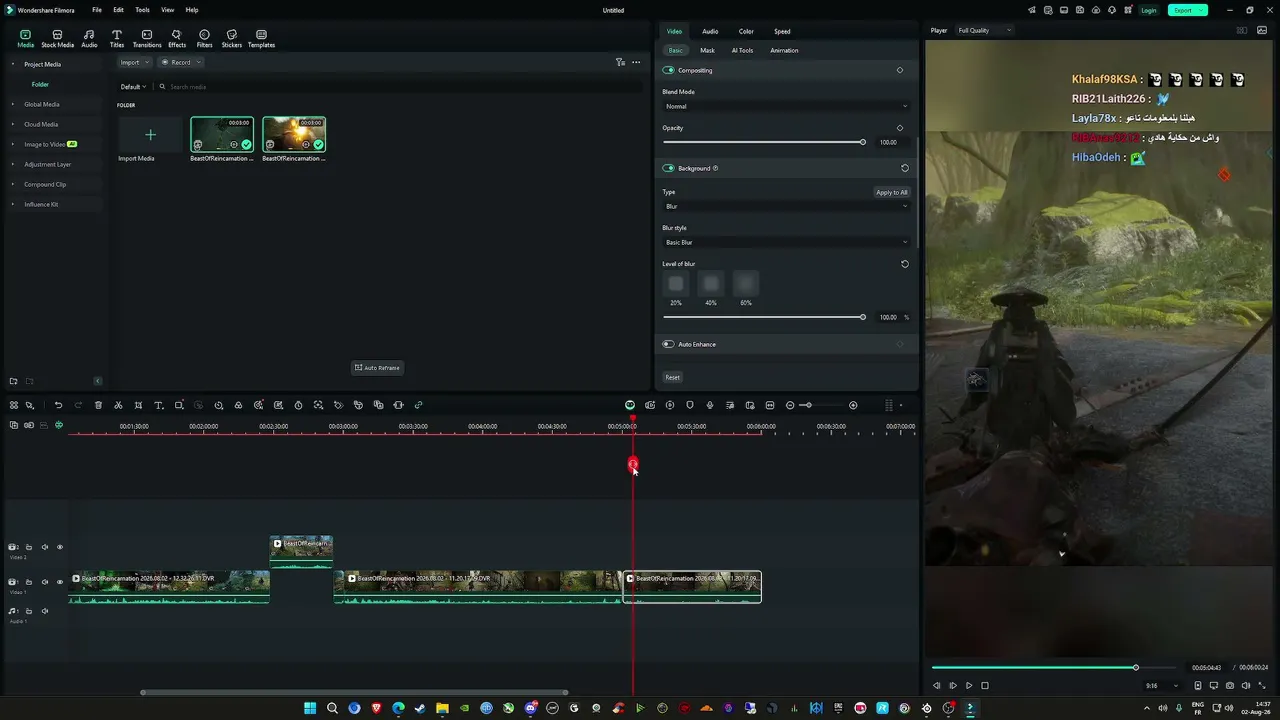Delete the selected clip with trash icon
The image size is (1280, 720).
98,405
